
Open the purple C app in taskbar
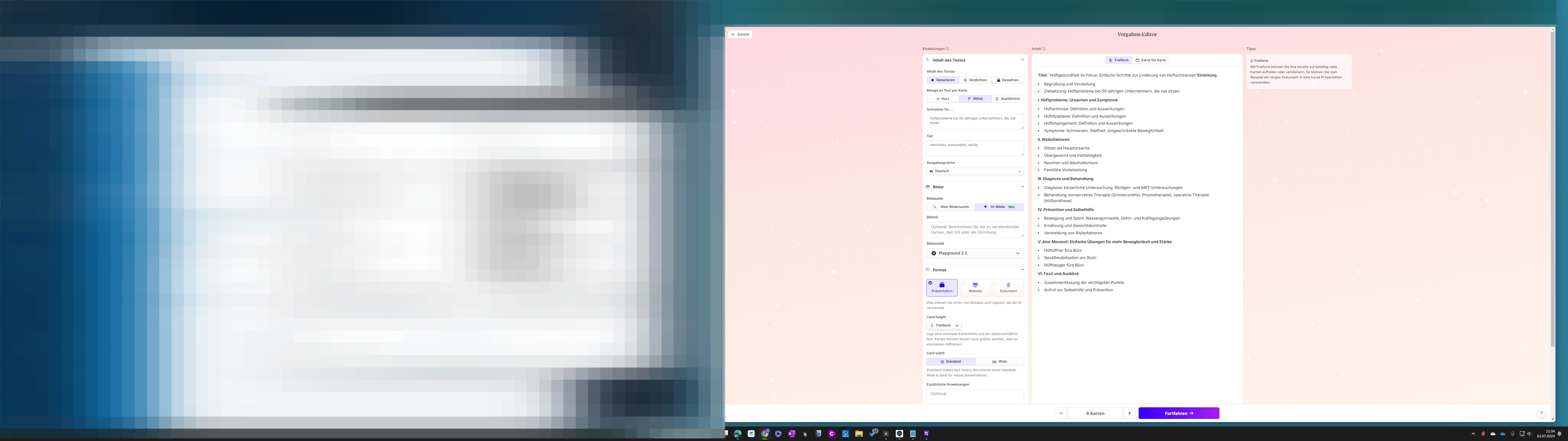point(832,434)
